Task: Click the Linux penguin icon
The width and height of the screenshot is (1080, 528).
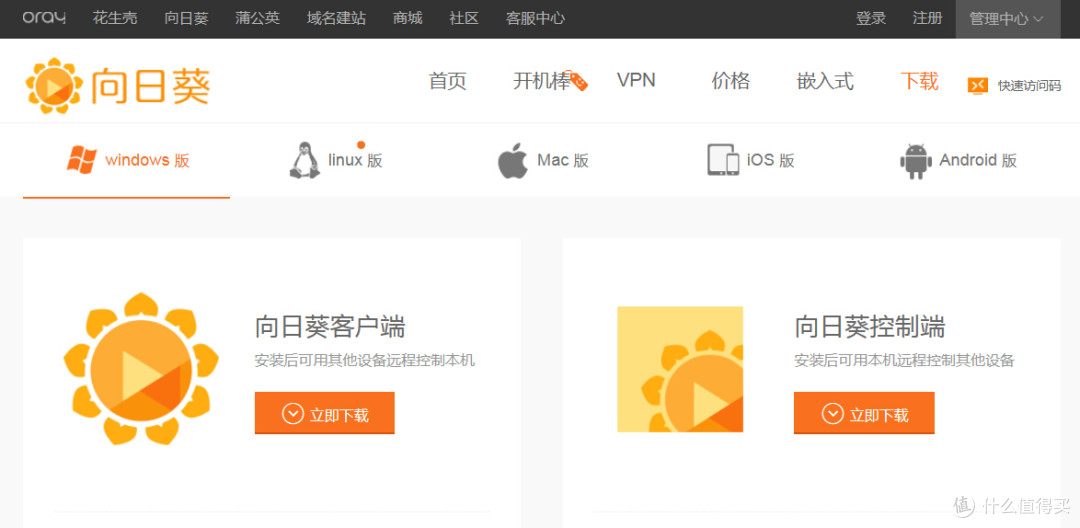Action: pos(304,160)
